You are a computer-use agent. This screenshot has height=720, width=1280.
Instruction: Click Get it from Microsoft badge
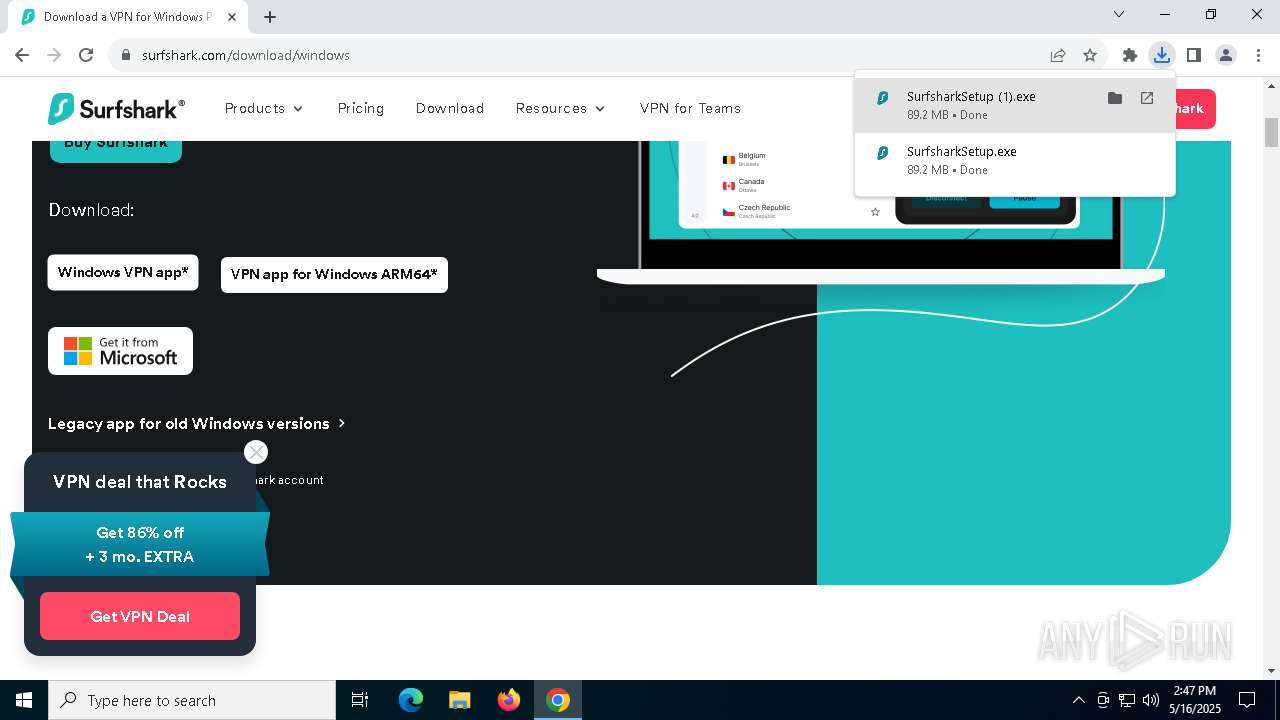120,351
